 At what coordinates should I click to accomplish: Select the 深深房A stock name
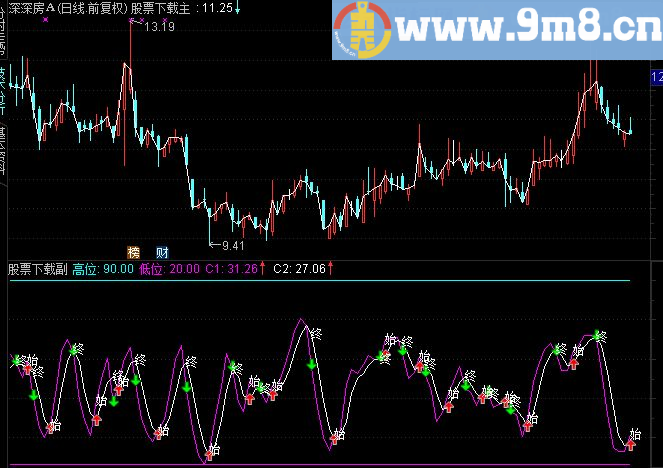[28, 7]
